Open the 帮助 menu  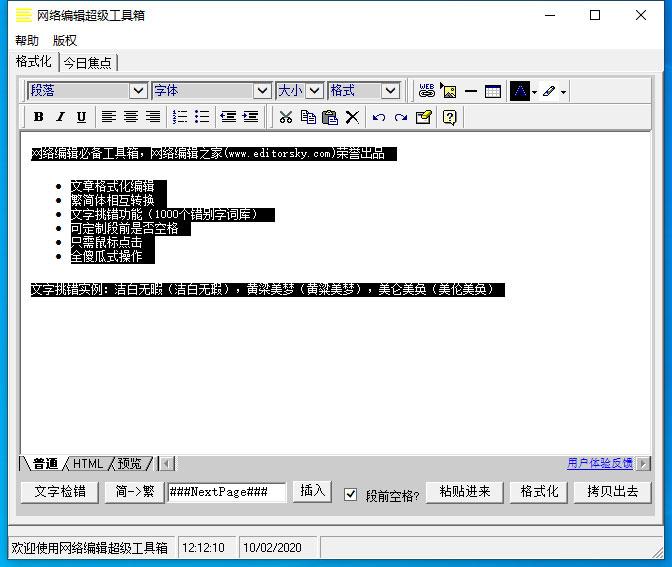27,41
